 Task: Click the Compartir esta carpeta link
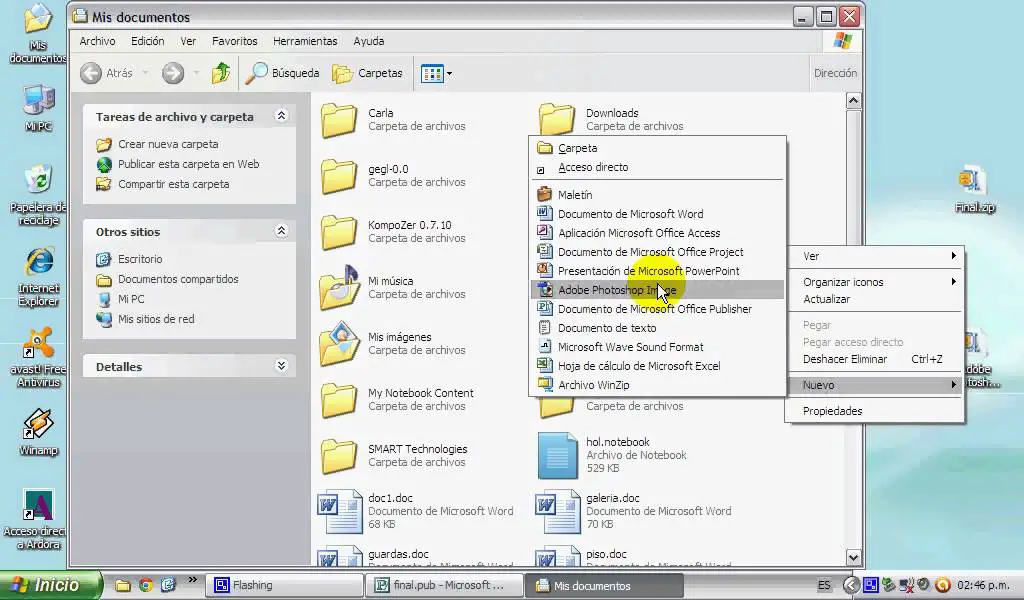(173, 184)
